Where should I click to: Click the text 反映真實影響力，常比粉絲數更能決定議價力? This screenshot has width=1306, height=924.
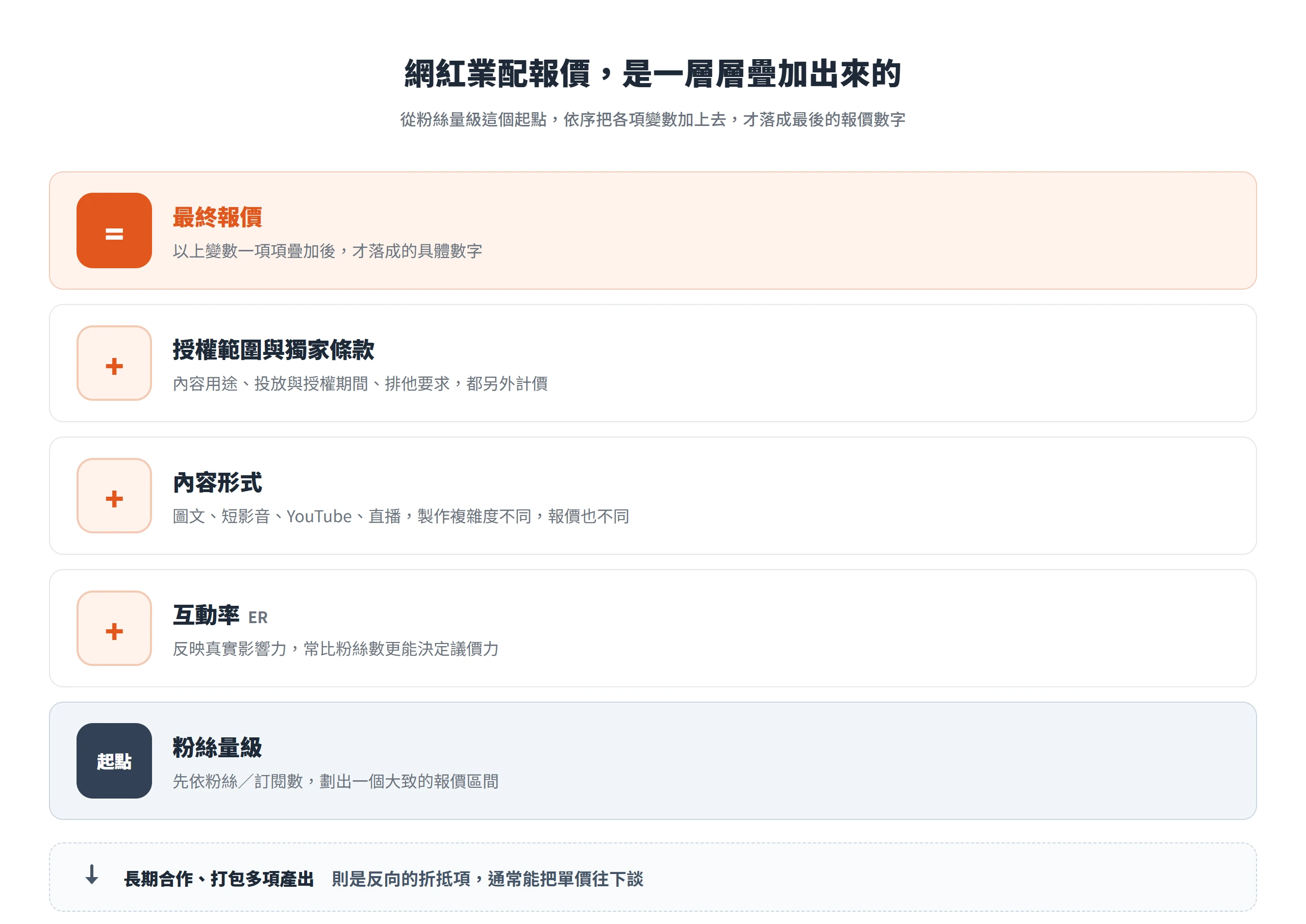pos(335,649)
